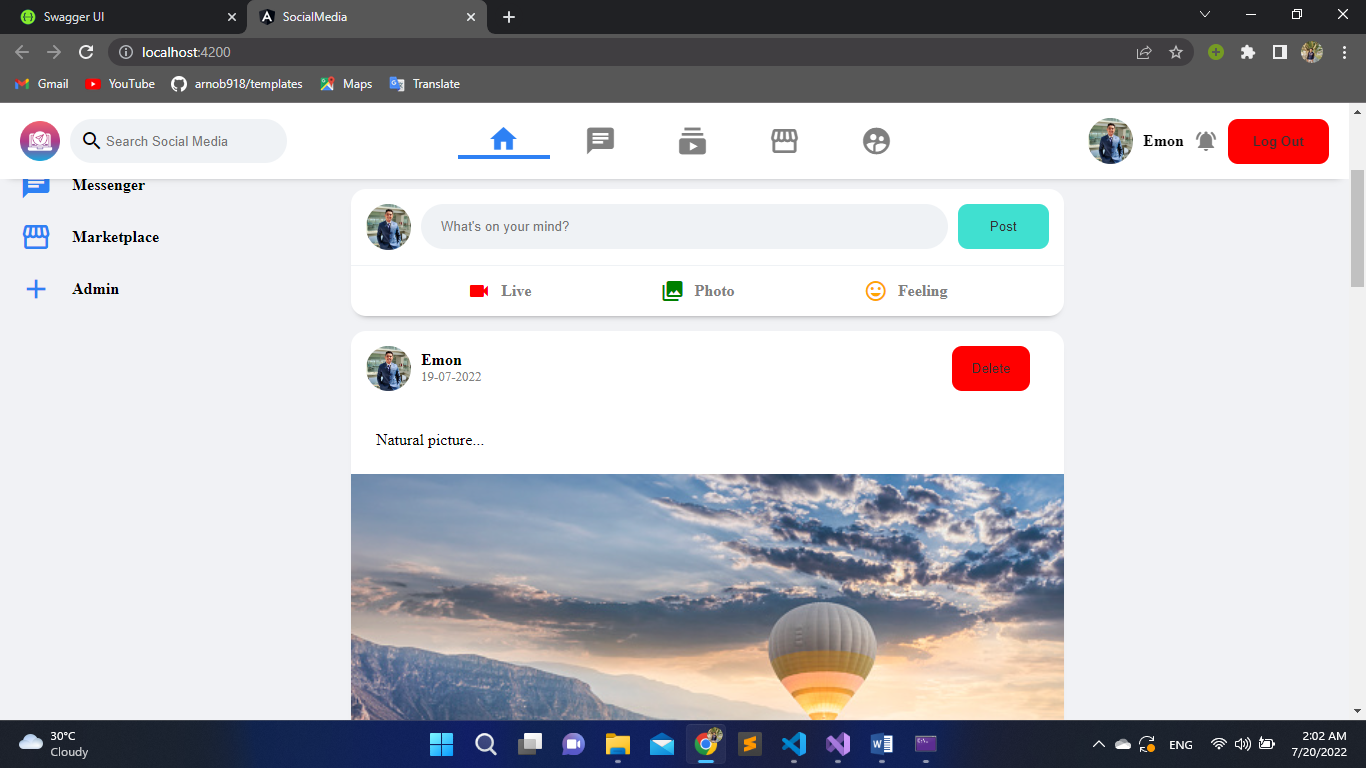Click the Feeling smiley icon
Image resolution: width=1366 pixels, height=768 pixels.
(x=876, y=291)
